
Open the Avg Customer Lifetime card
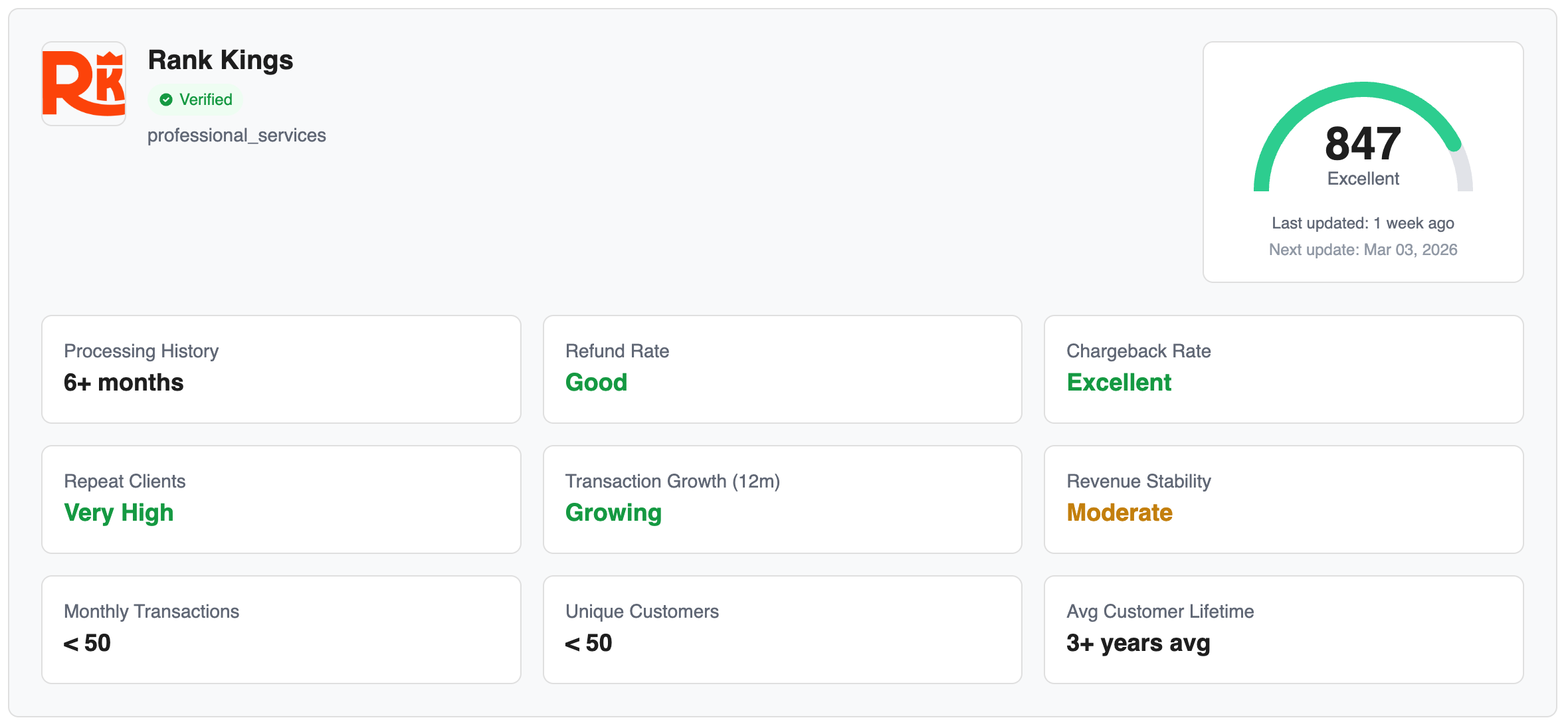coord(1283,629)
